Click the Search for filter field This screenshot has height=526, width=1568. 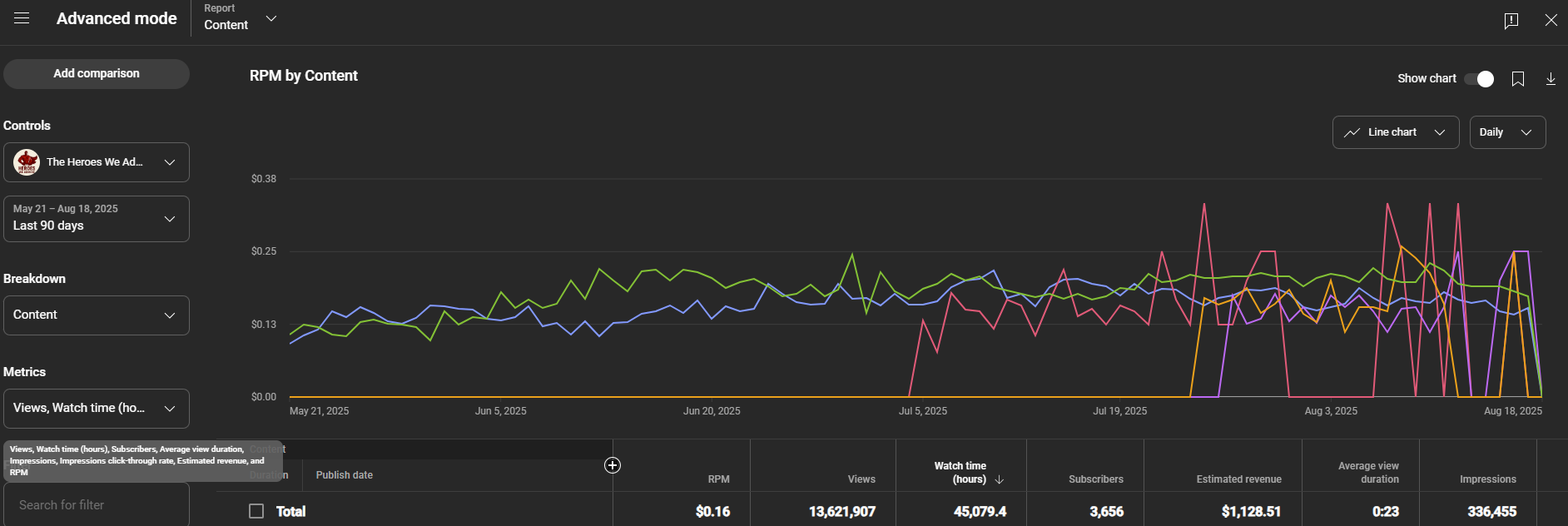point(97,505)
